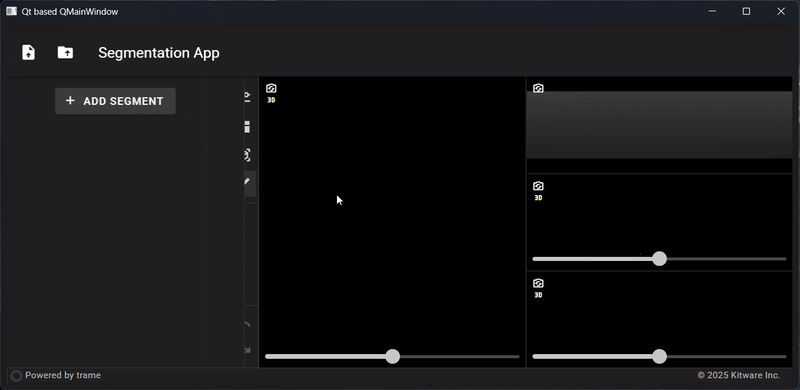Toggle 3D label in the middle-right viewport
This screenshot has width=800, height=390.
pos(538,198)
